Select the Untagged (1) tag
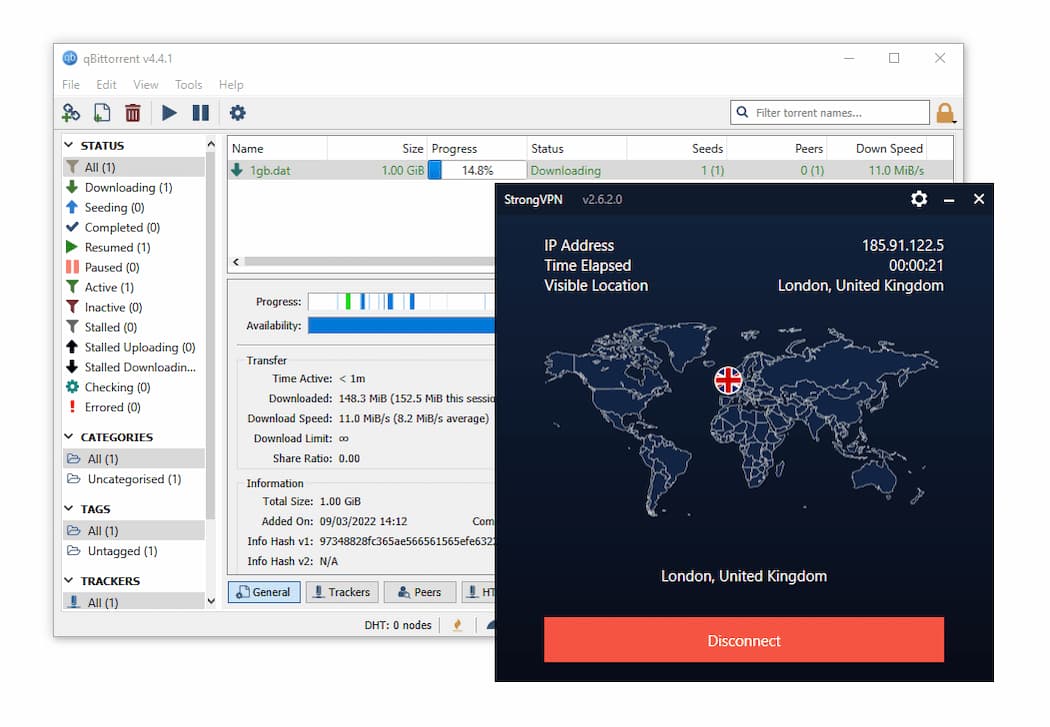This screenshot has height=727, width=1050. [133, 551]
